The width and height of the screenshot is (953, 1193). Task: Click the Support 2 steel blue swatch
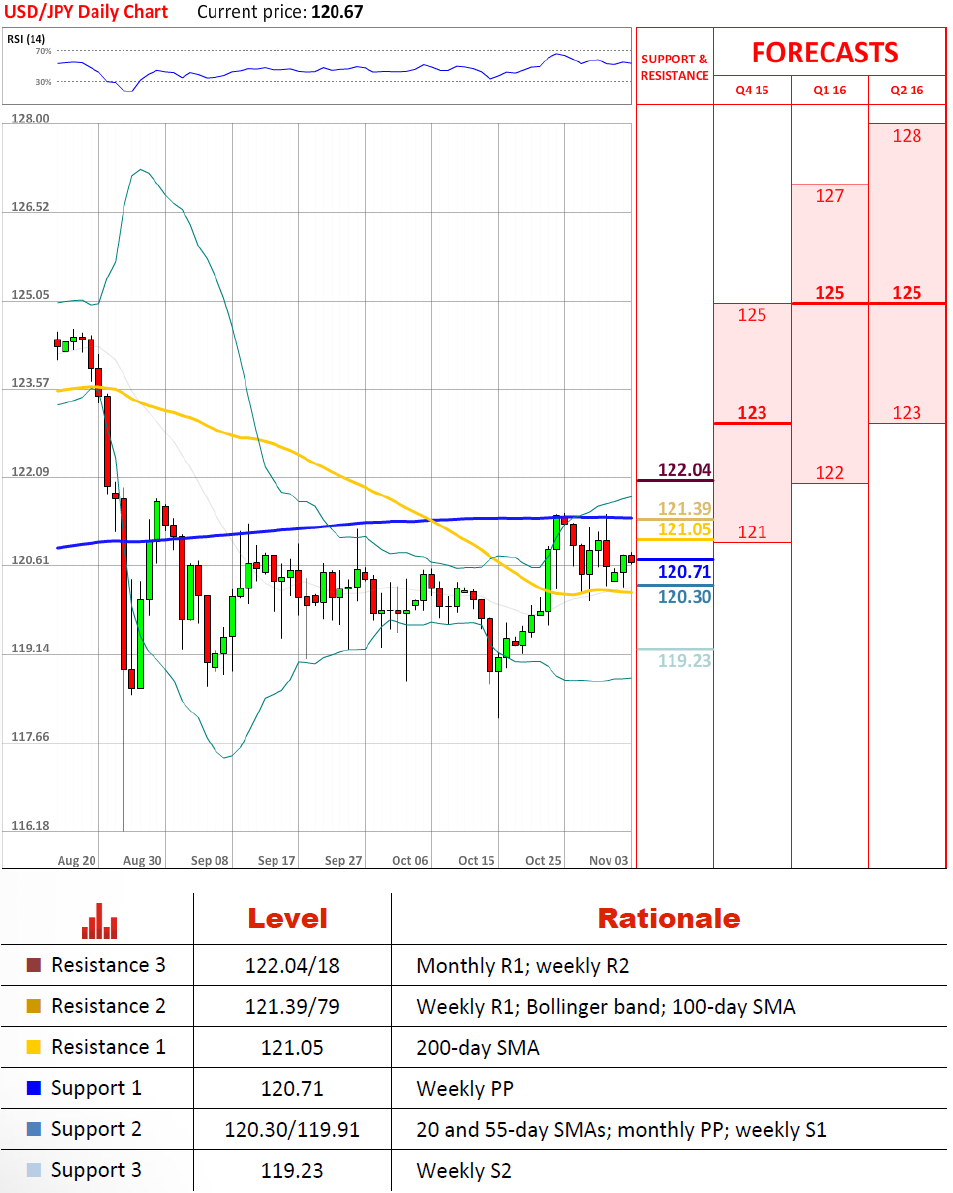(x=33, y=1129)
